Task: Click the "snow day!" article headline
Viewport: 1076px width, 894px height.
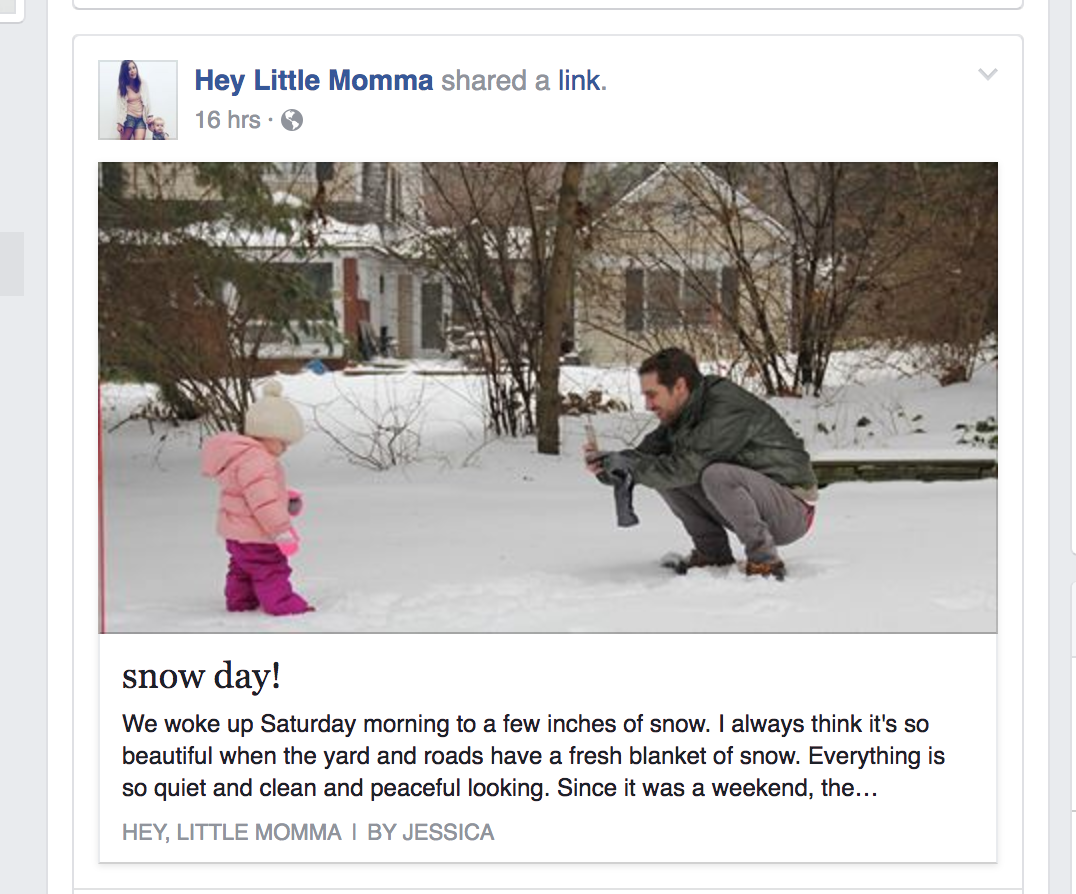Action: (201, 677)
